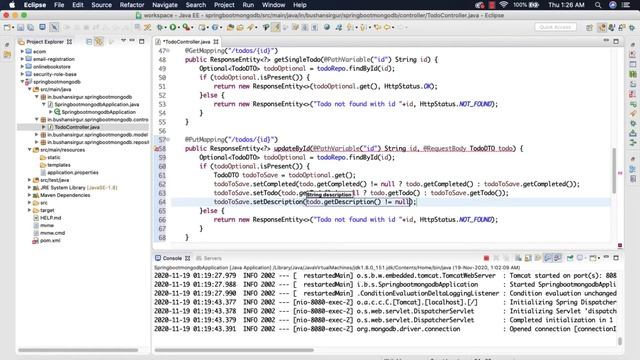Maximize the editor area
Image resolution: width=640 pixels, height=360 pixels.
pos(616,41)
